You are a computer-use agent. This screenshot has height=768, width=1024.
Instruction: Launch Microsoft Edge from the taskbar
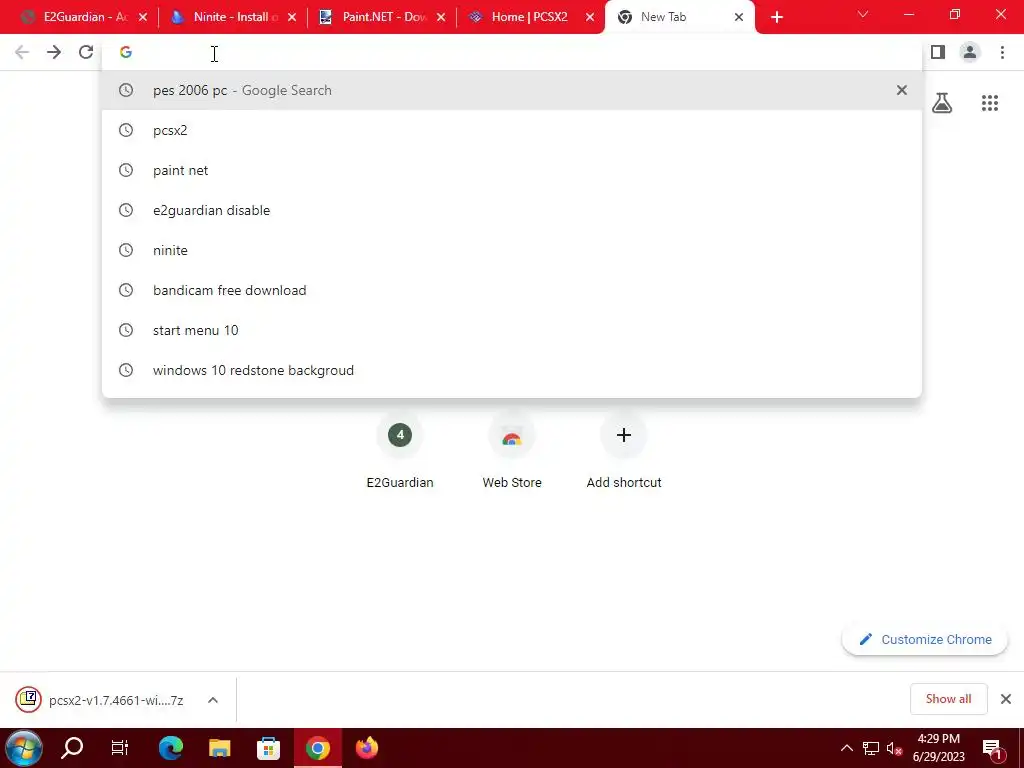(x=171, y=748)
